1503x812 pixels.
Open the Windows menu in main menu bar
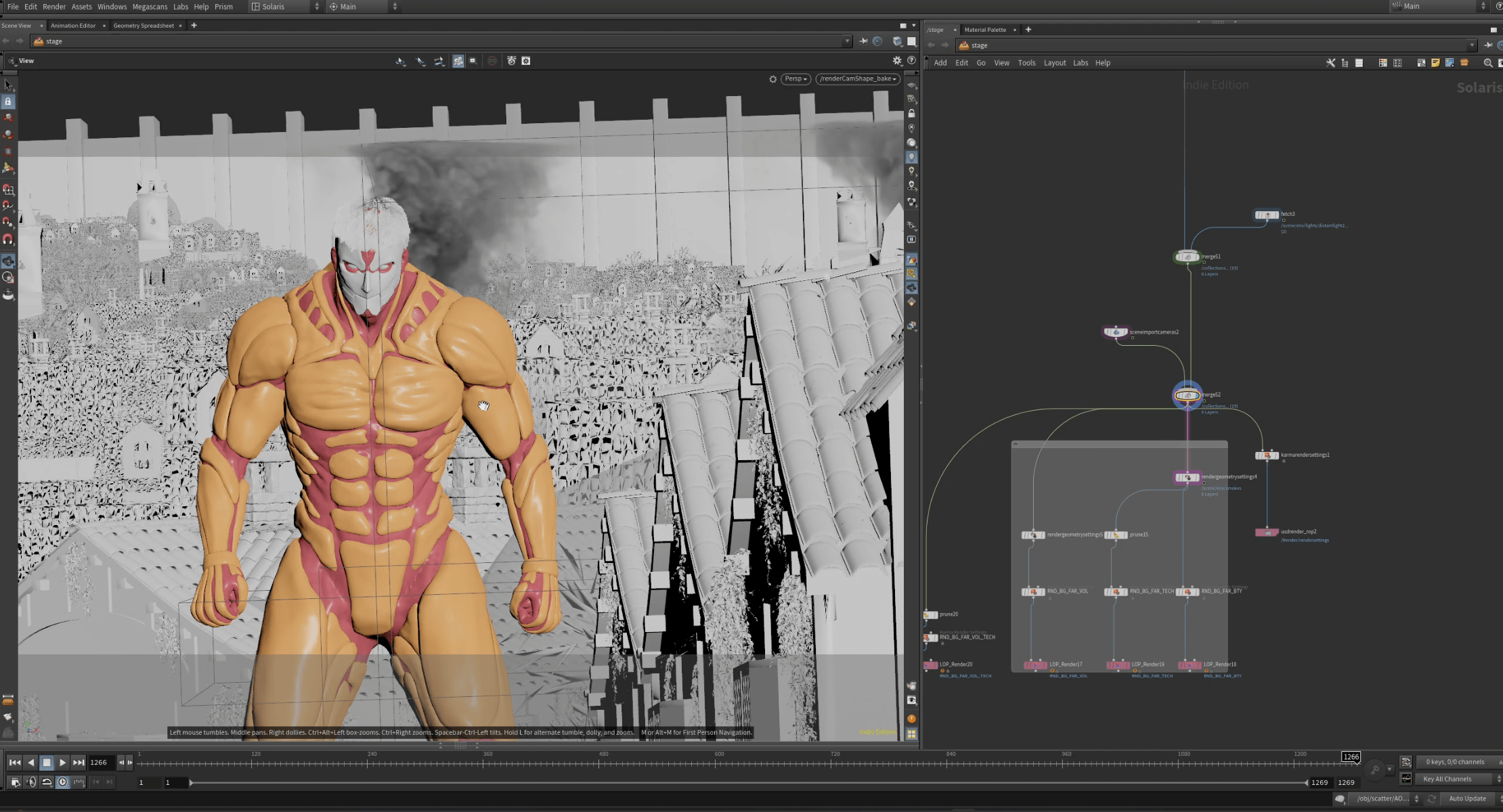112,7
